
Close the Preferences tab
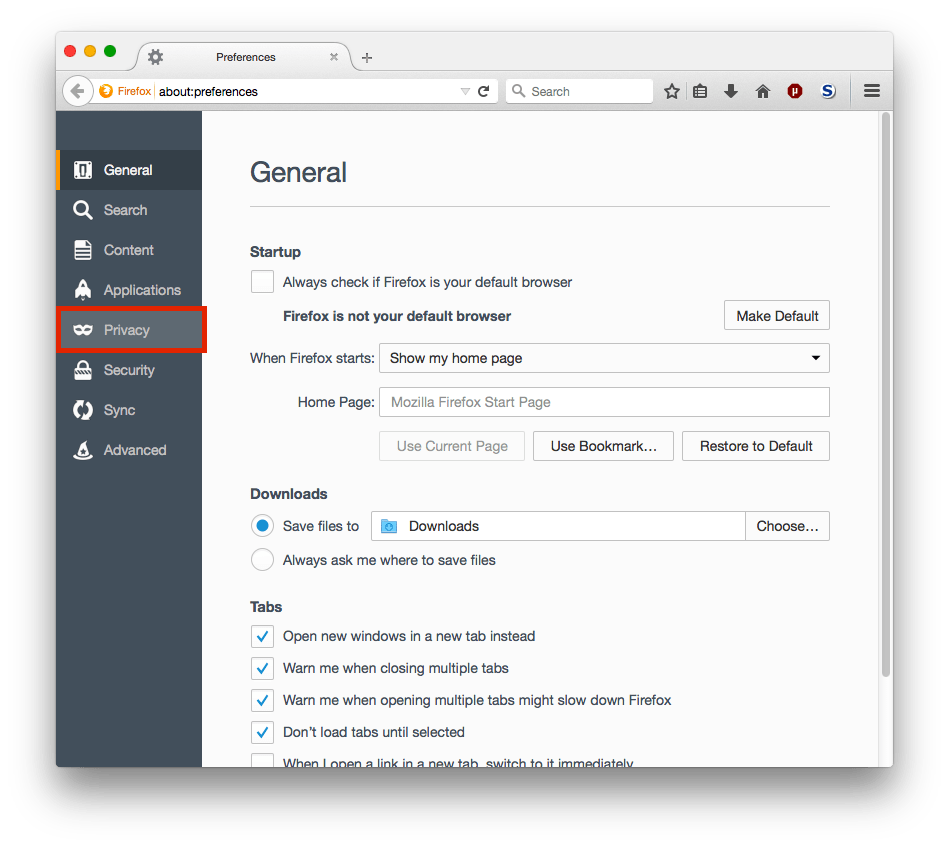coord(333,57)
